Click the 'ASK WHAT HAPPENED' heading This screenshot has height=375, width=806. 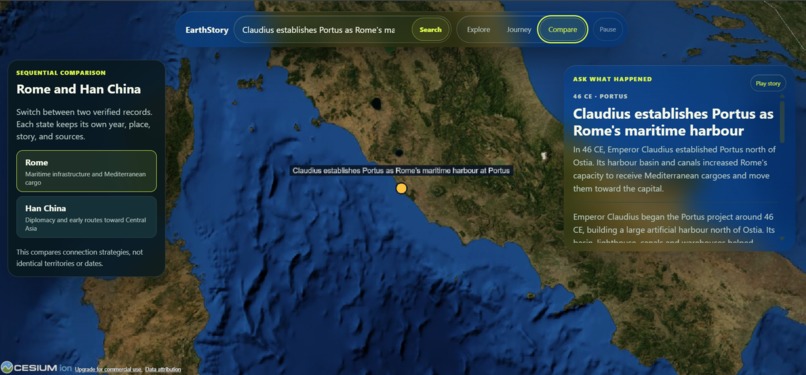pyautogui.click(x=612, y=79)
